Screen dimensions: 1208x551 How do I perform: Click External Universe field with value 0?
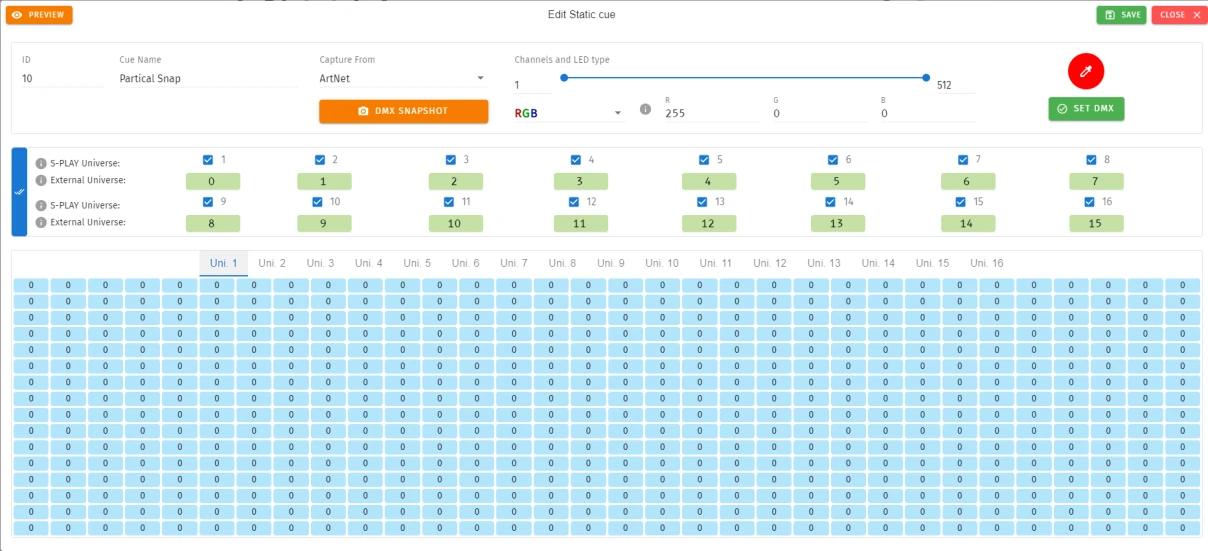click(212, 181)
